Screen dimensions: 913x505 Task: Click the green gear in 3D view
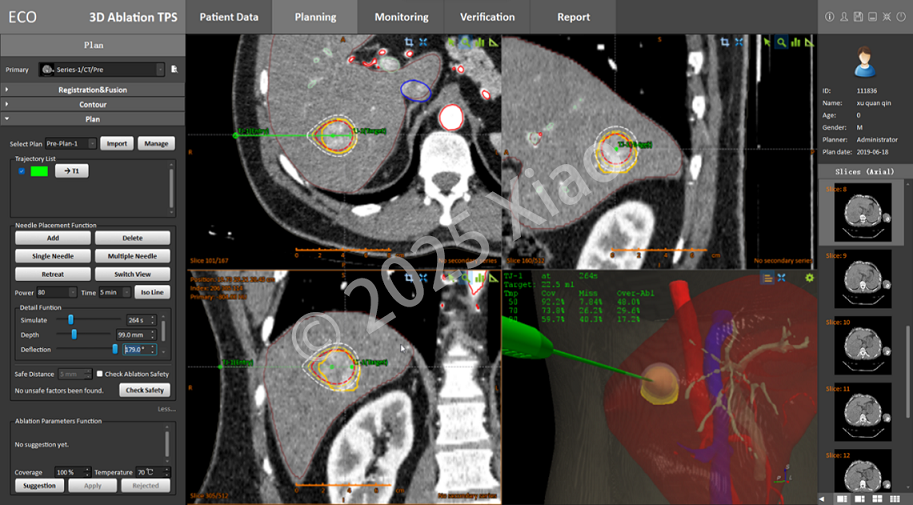(x=809, y=278)
